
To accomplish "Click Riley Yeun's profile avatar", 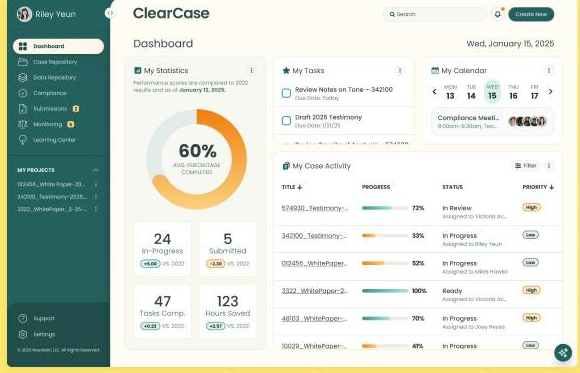I will (24, 14).
